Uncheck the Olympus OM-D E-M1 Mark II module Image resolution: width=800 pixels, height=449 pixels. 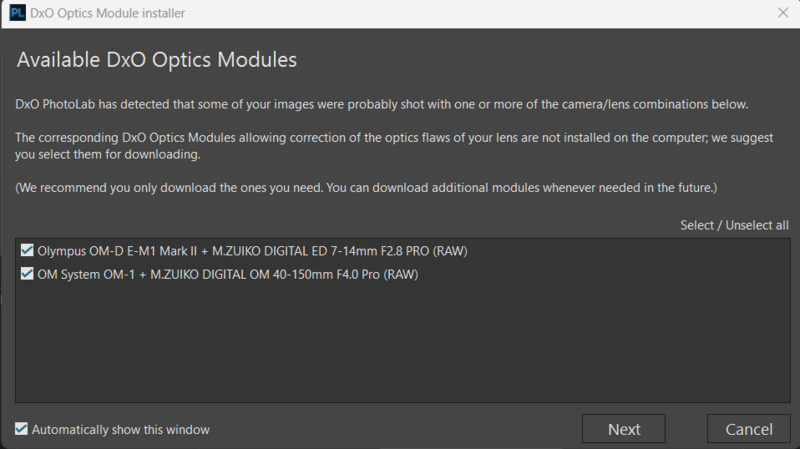click(x=27, y=251)
